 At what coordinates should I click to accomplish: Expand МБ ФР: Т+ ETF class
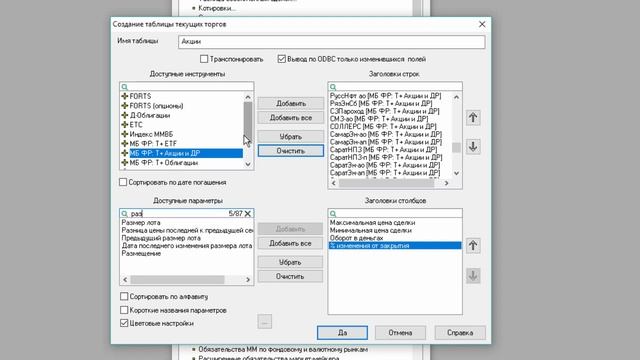(x=125, y=144)
